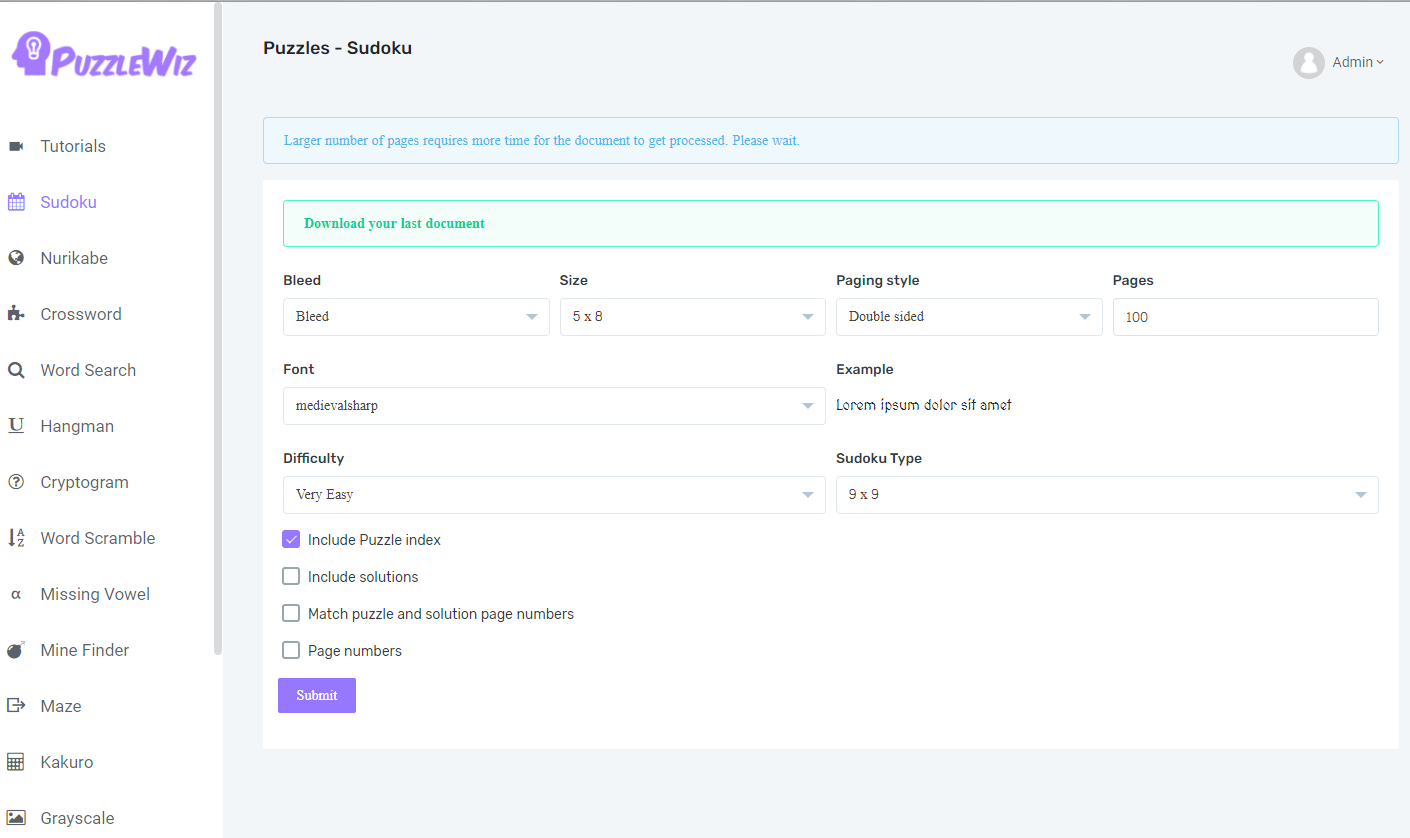Click the Lorem ipsum font example text
1410x838 pixels.
coord(924,405)
